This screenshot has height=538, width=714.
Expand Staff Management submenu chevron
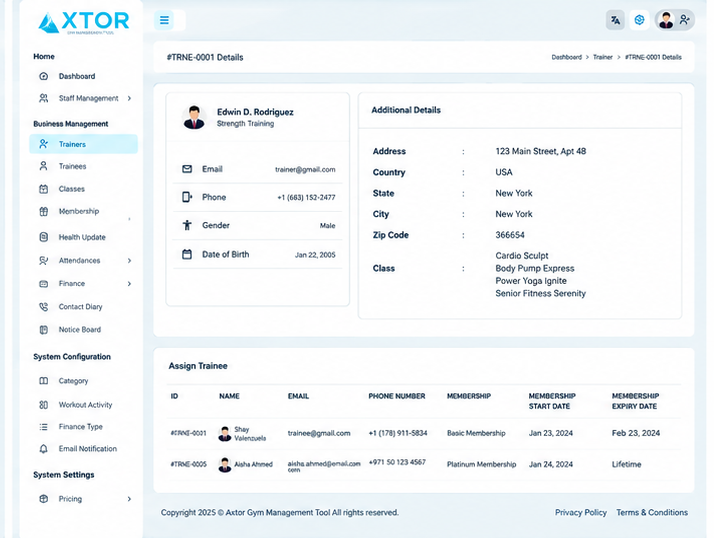129,98
